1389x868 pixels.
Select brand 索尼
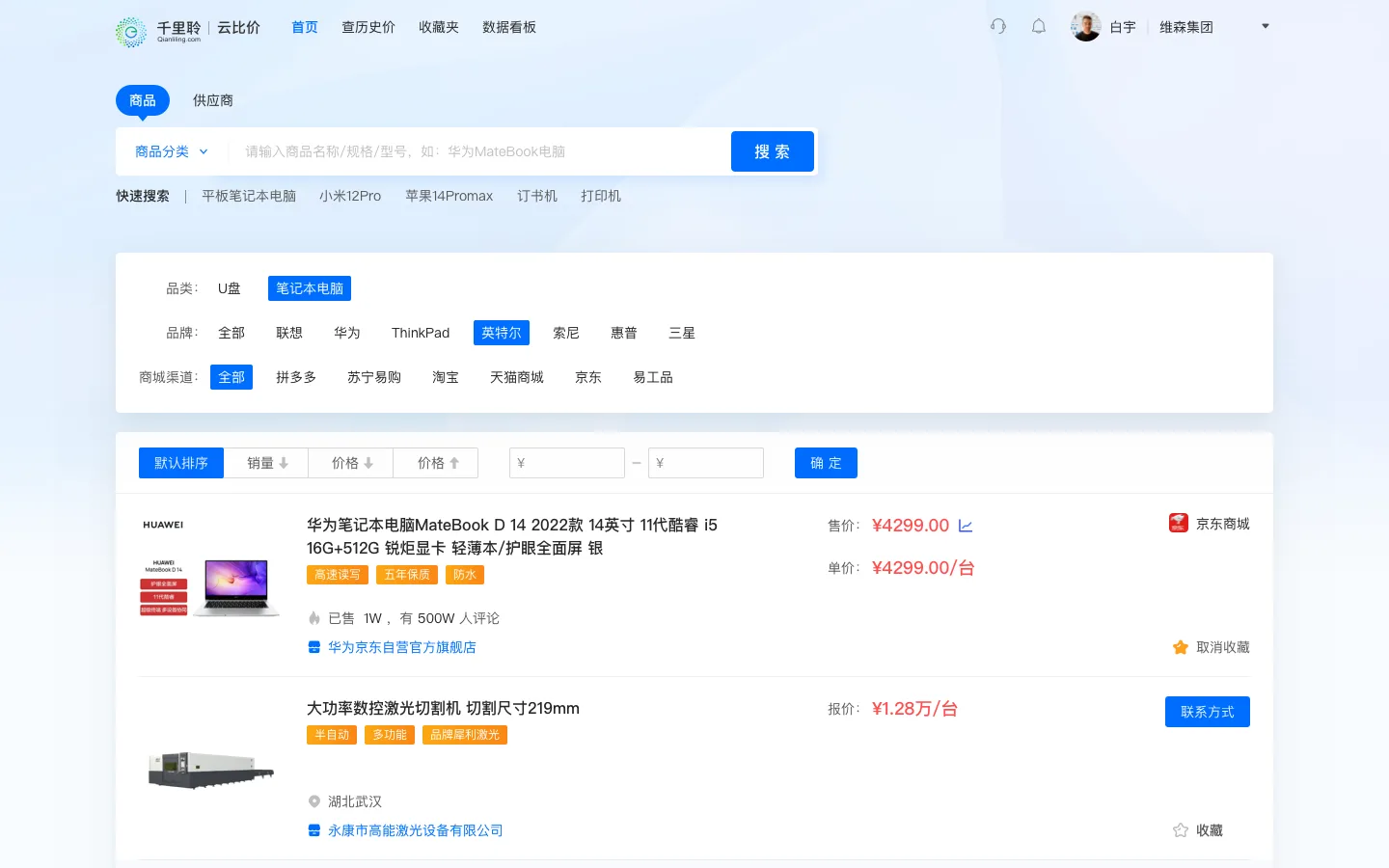[566, 333]
